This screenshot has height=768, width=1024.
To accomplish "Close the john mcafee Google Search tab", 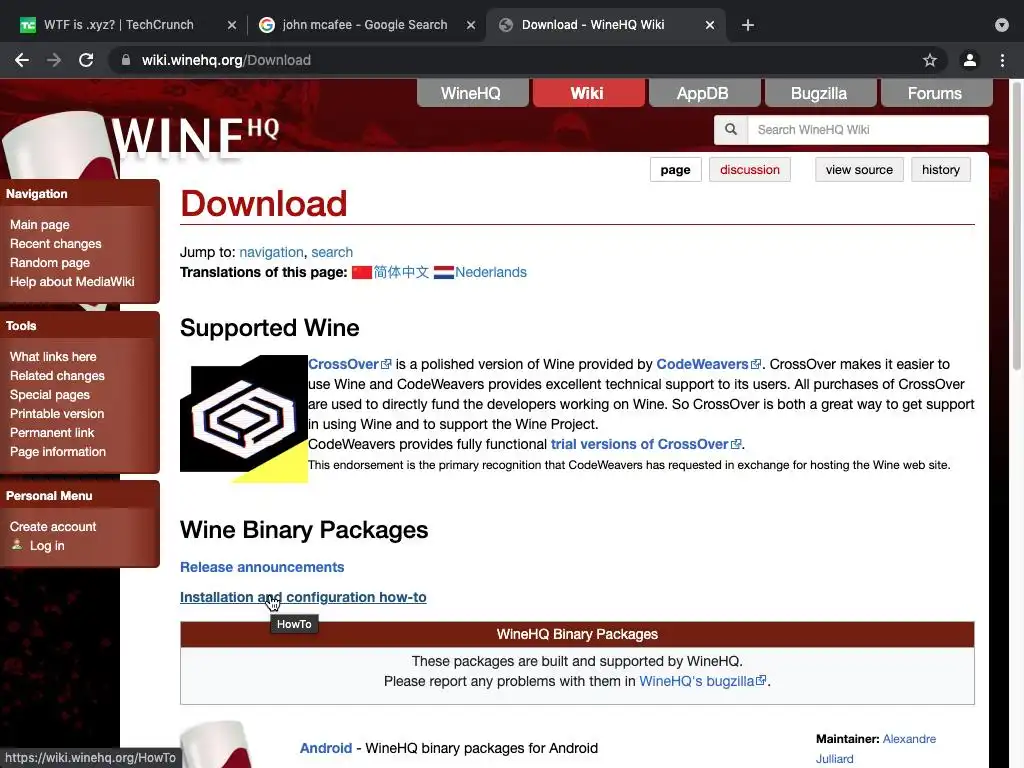I will (471, 25).
